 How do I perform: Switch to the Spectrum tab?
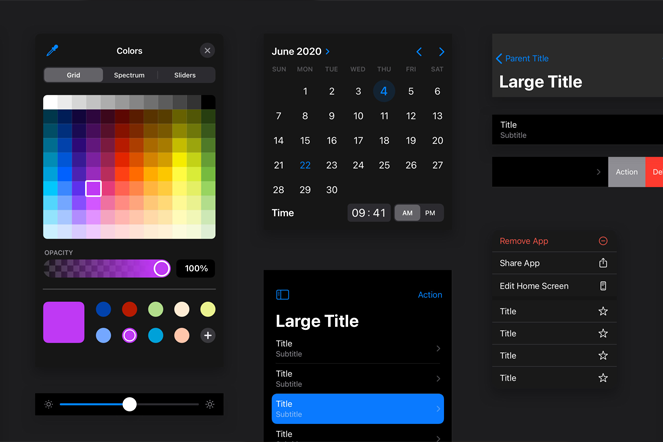pos(129,75)
